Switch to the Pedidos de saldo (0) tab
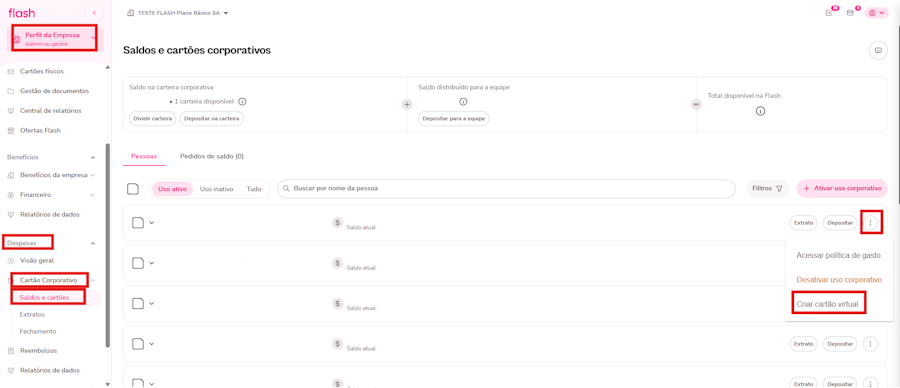Image resolution: width=900 pixels, height=388 pixels. tap(212, 156)
